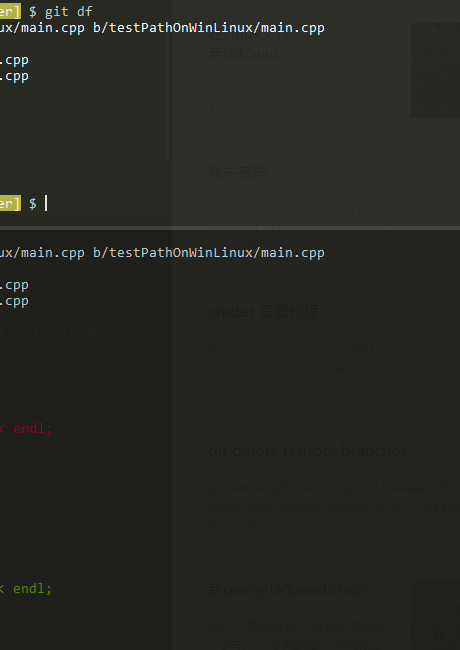Click the '昨天 14:35' timestamp under git note
This screenshot has width=460, height=650.
pyautogui.click(x=240, y=525)
